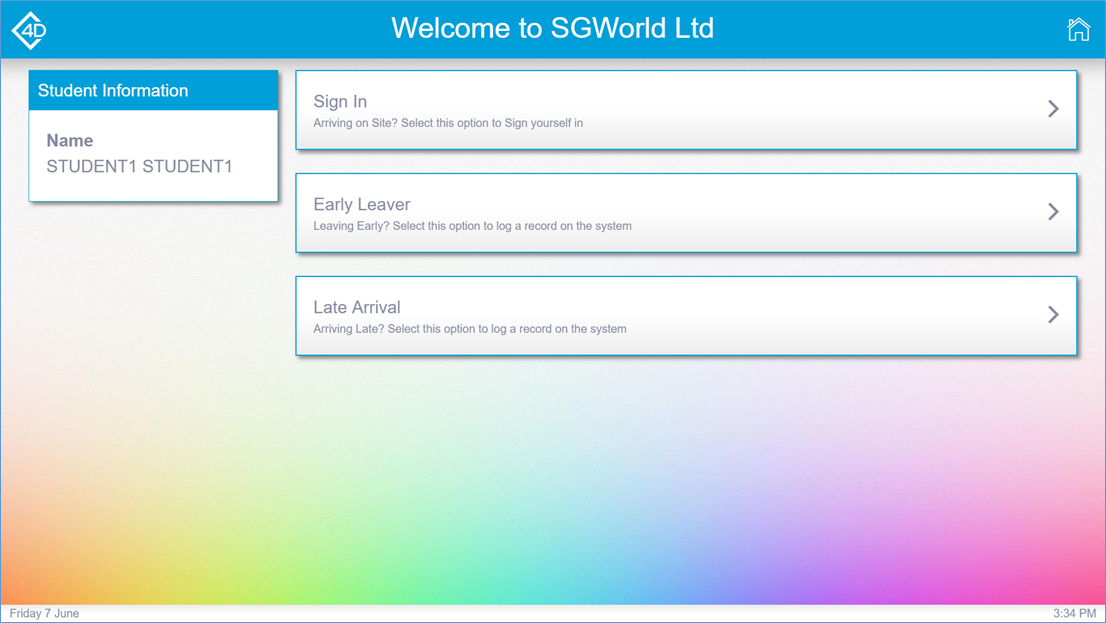The image size is (1106, 623).
Task: Click the Welcome to SGWorld Ltd title
Action: coord(553,28)
